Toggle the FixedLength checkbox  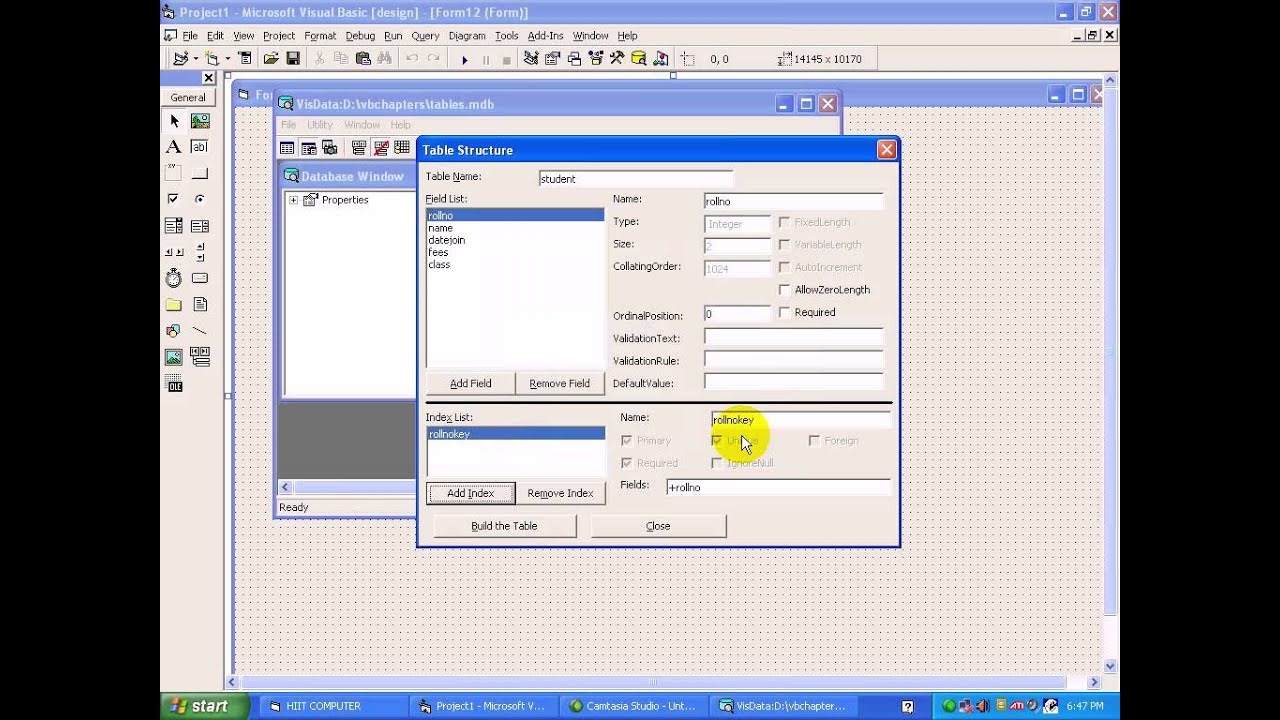pos(785,222)
